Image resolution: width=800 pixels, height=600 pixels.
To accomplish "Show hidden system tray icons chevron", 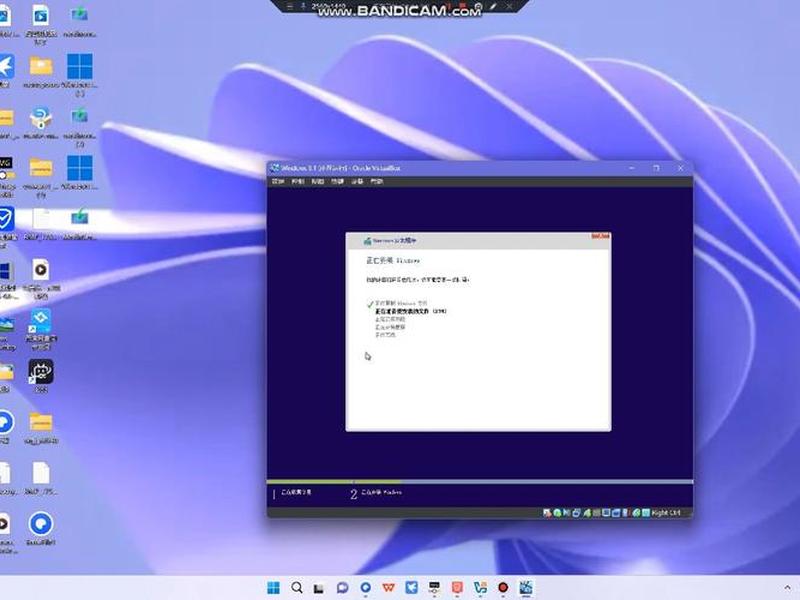I will coord(787,588).
